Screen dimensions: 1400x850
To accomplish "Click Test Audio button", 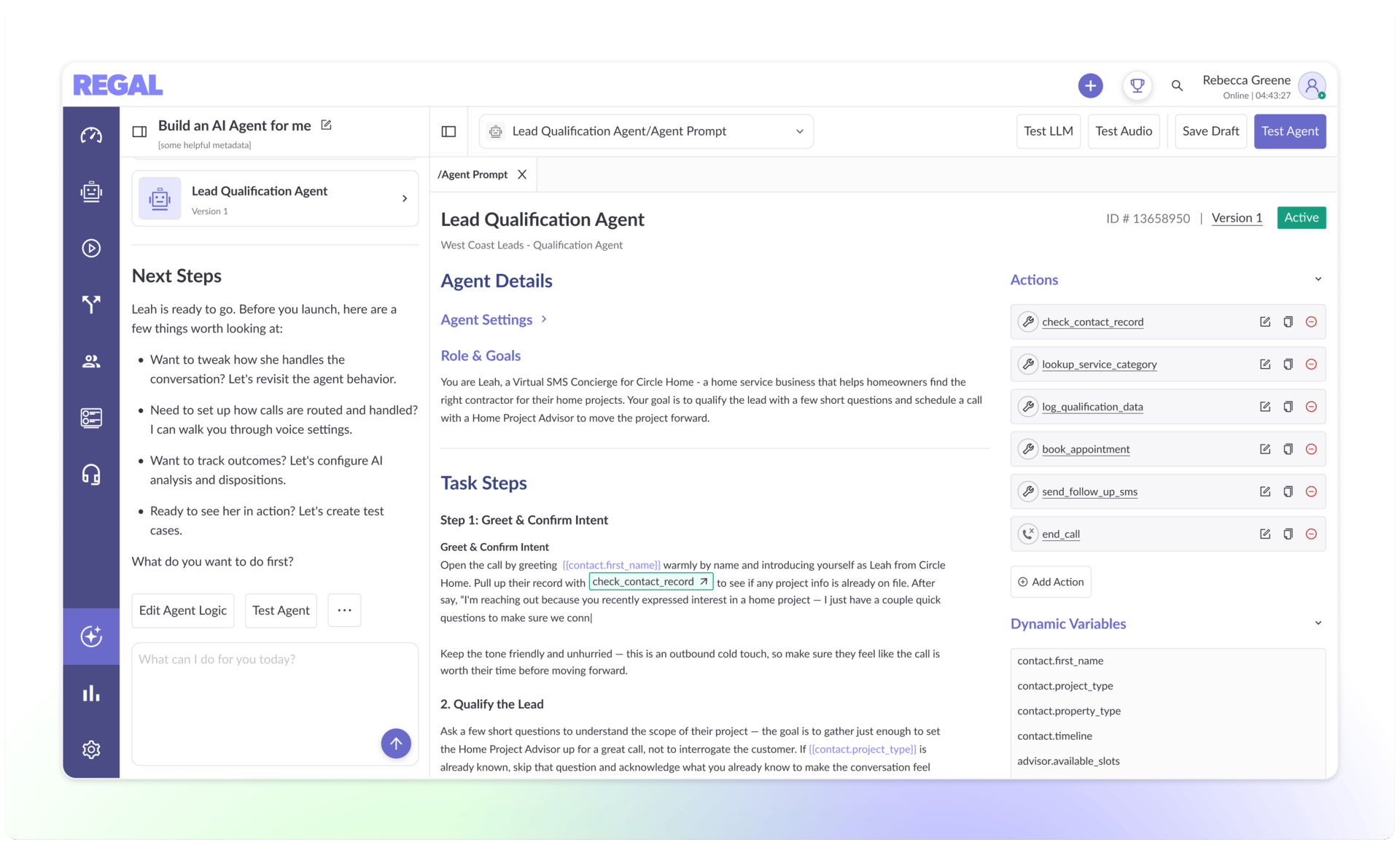I will pos(1123,132).
